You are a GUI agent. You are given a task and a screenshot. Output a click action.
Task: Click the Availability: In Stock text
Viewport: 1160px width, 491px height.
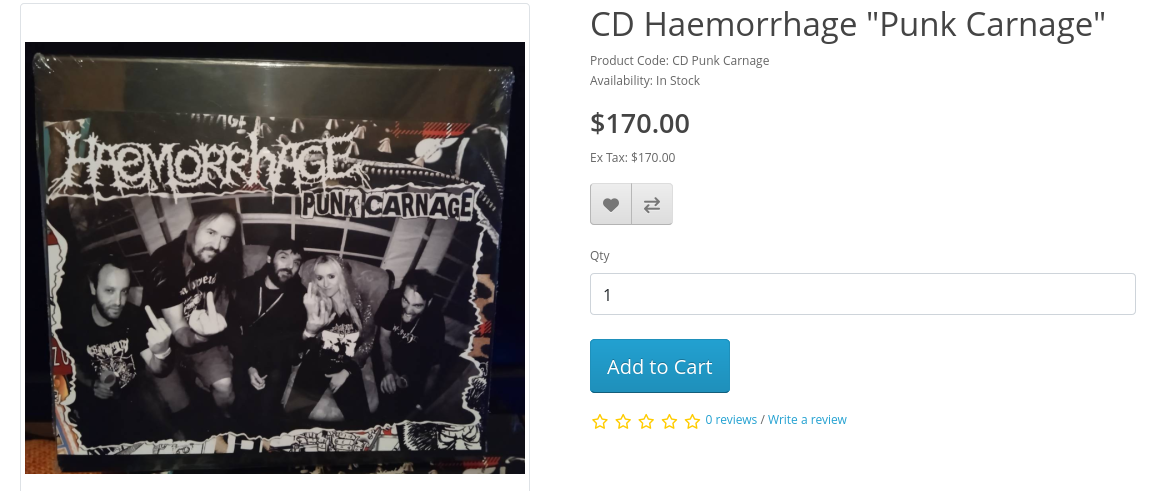[x=645, y=81]
